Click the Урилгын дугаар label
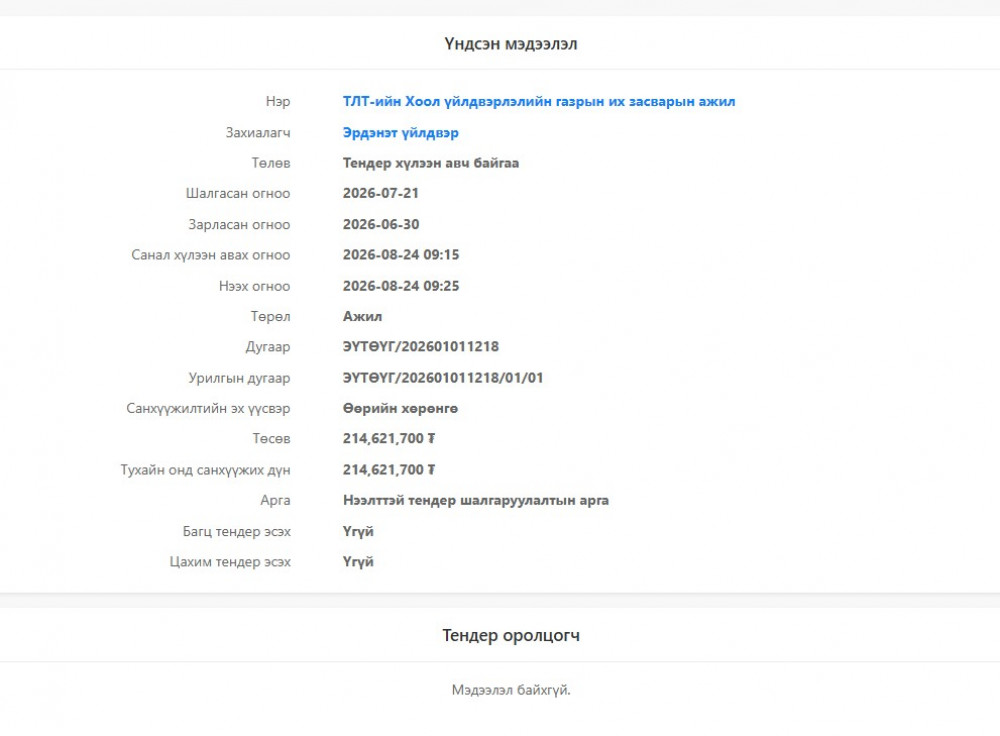Image resolution: width=1000 pixels, height=736 pixels. [239, 378]
